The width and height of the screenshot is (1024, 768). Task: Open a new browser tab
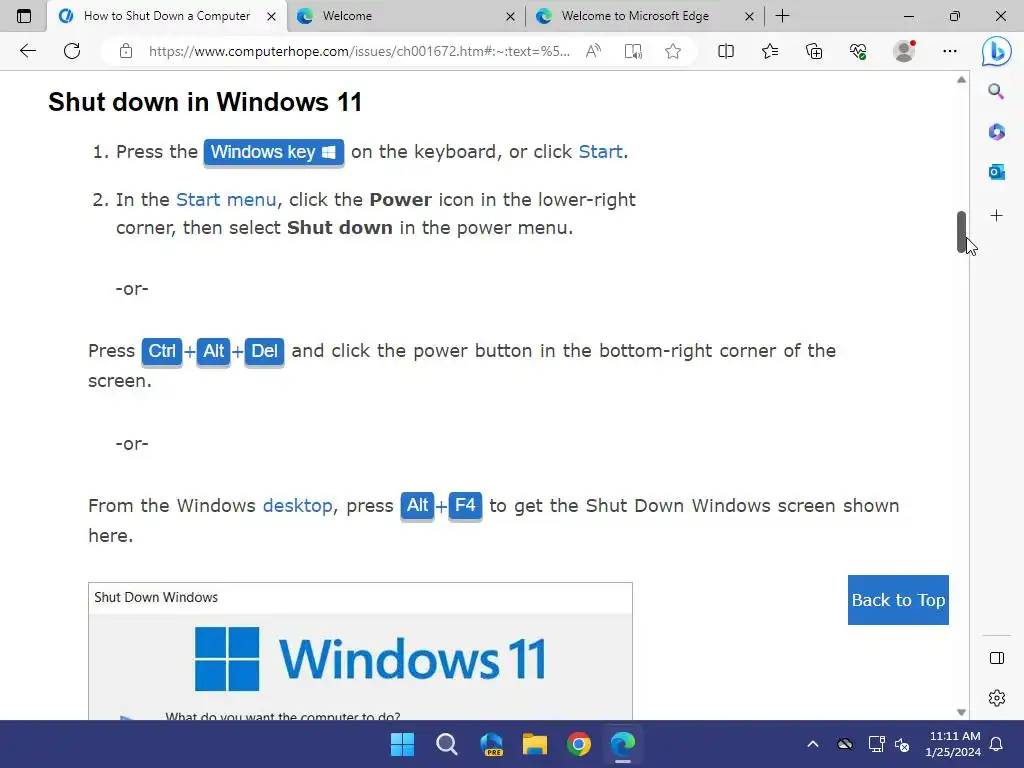[782, 16]
